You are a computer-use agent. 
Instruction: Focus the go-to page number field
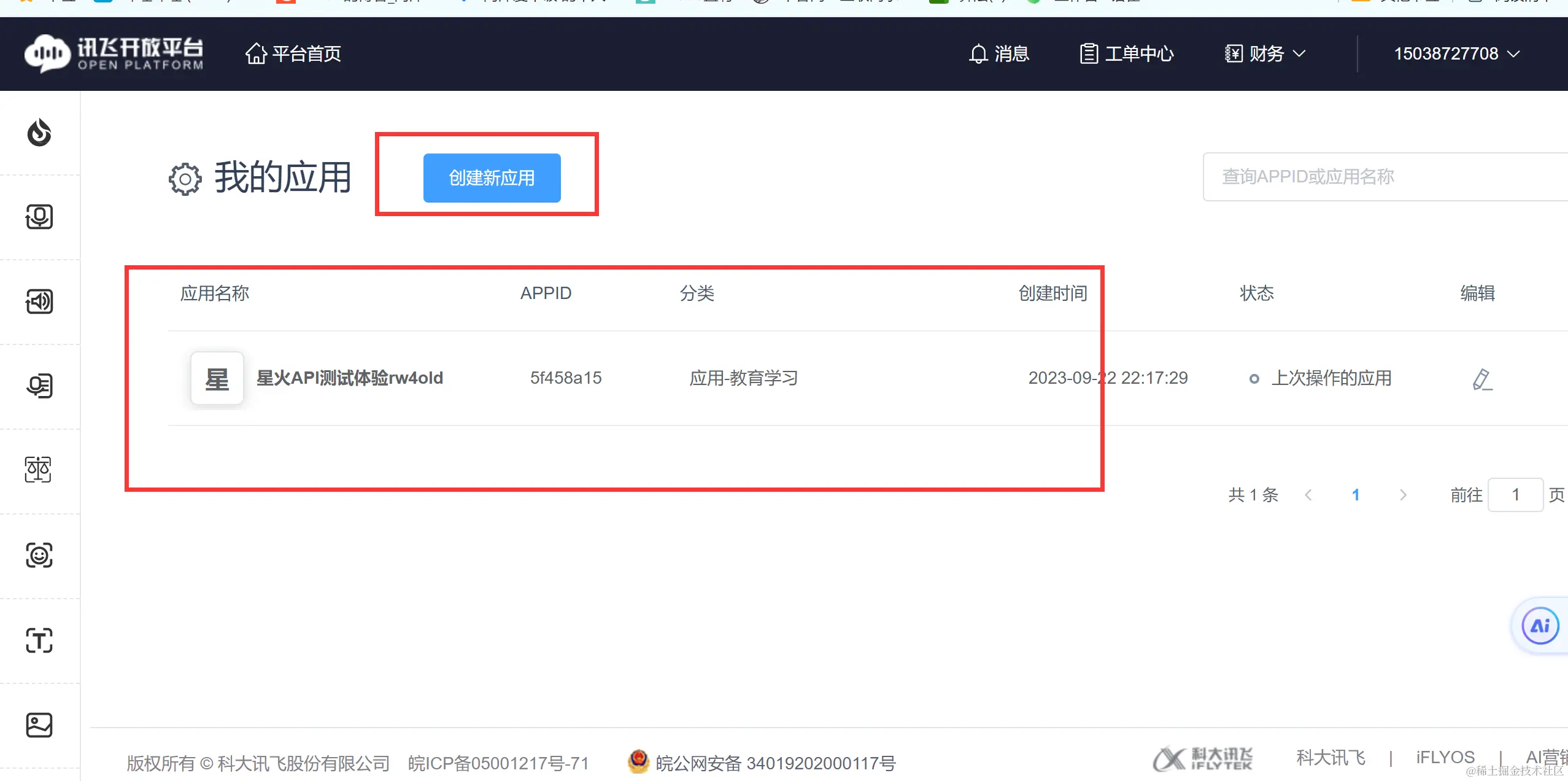[1515, 495]
